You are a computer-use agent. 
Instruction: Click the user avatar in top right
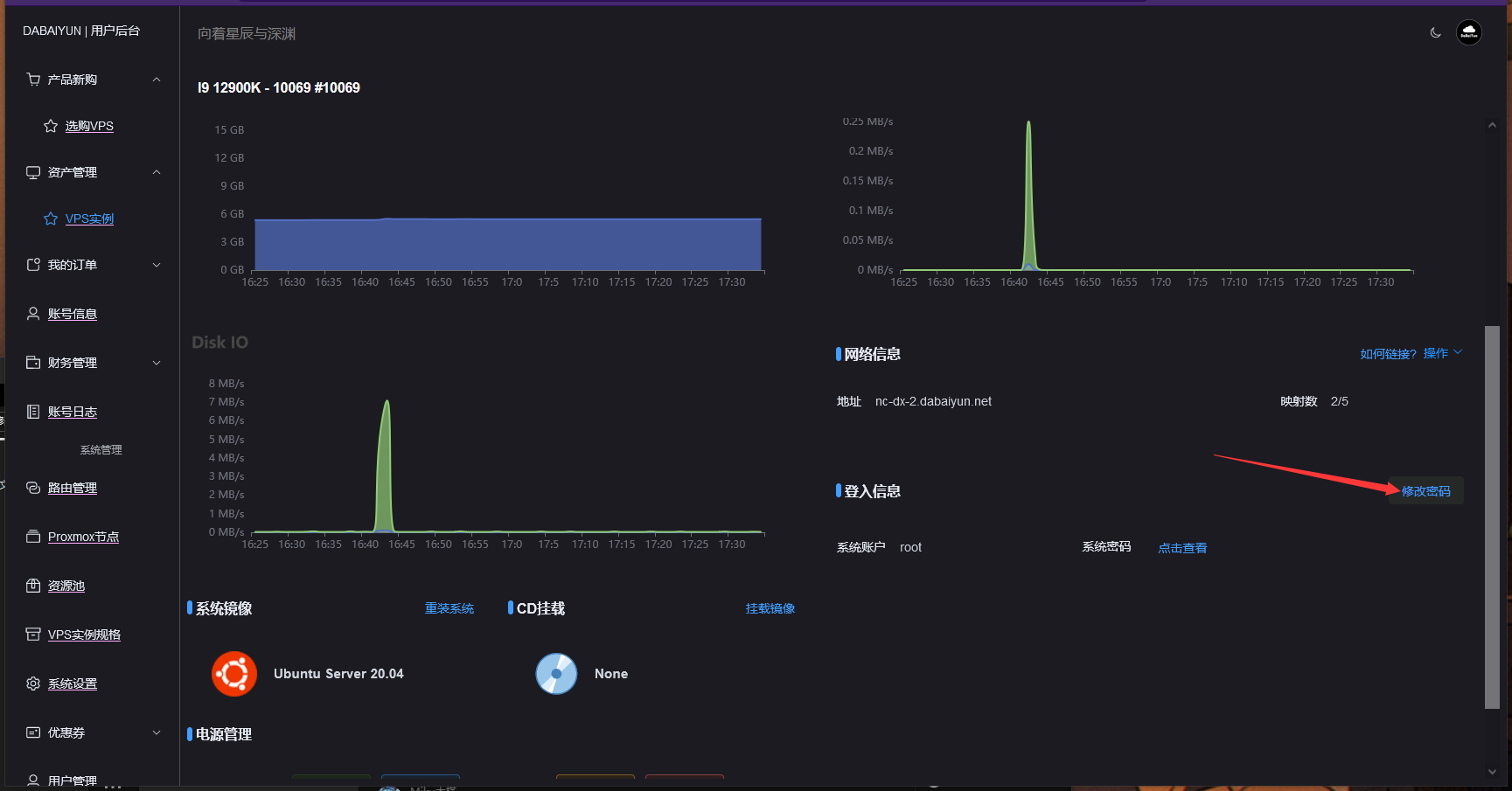[1469, 32]
